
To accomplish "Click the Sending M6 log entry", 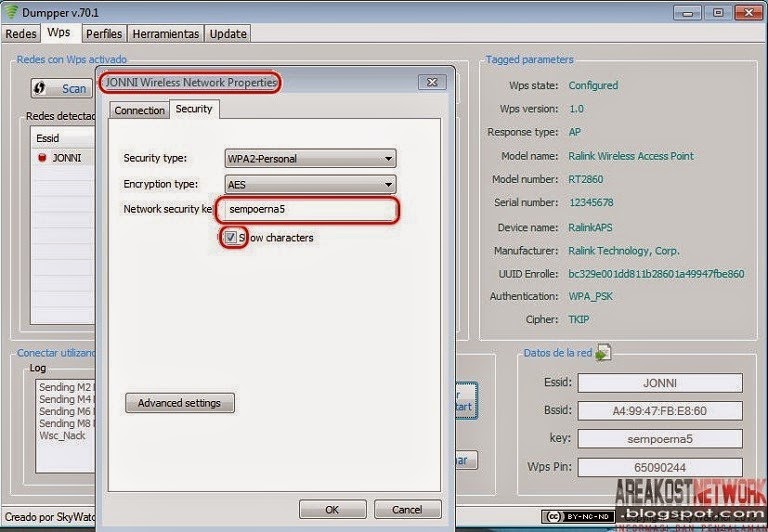I will [x=67, y=411].
